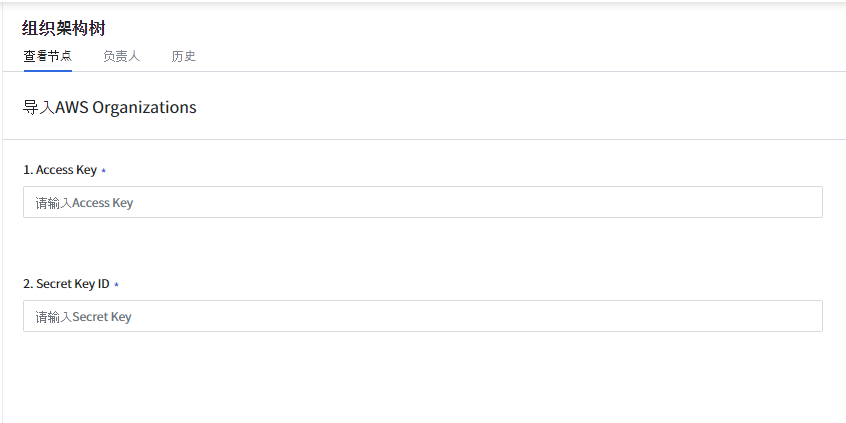
Task: Click the required asterisk beside Secret Key ID
Action: pyautogui.click(x=116, y=285)
